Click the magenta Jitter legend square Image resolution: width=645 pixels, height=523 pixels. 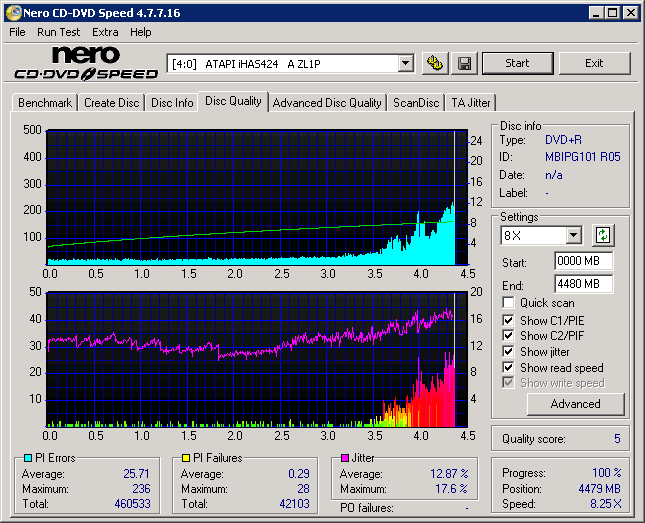click(345, 458)
